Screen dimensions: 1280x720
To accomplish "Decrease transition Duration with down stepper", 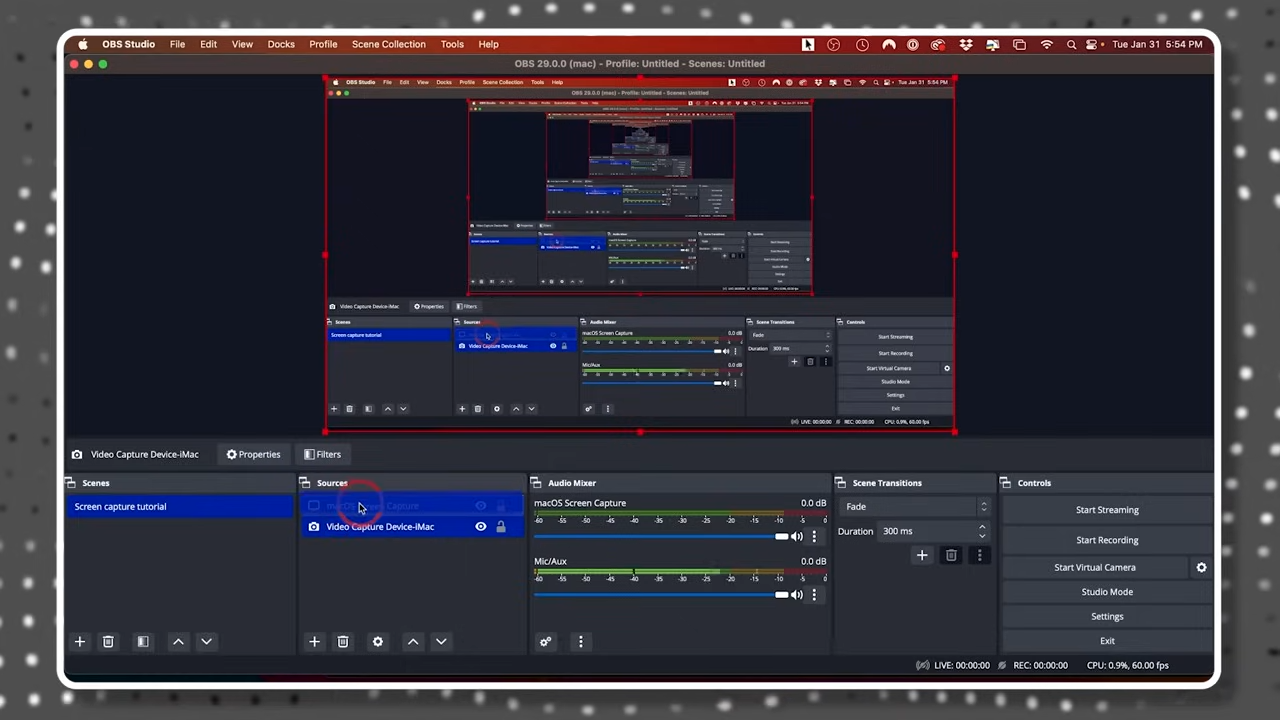I will point(982,536).
